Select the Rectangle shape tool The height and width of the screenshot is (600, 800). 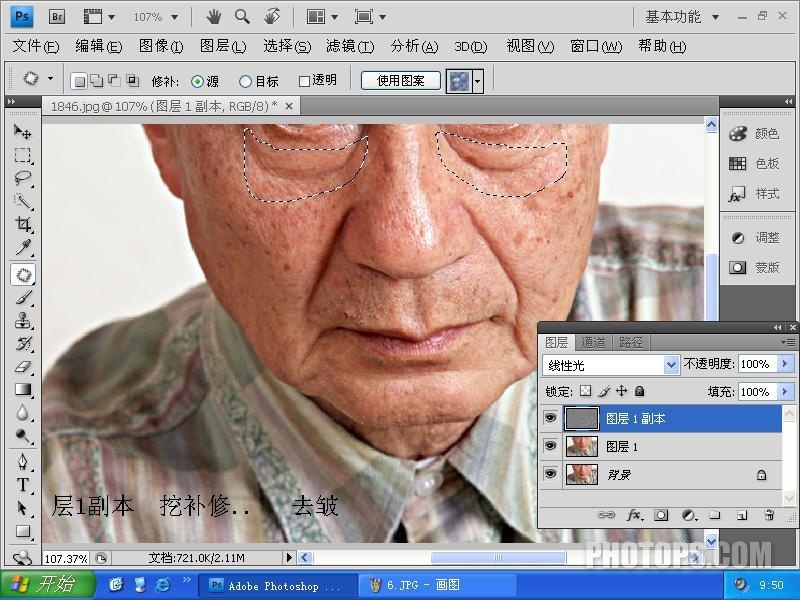22,531
